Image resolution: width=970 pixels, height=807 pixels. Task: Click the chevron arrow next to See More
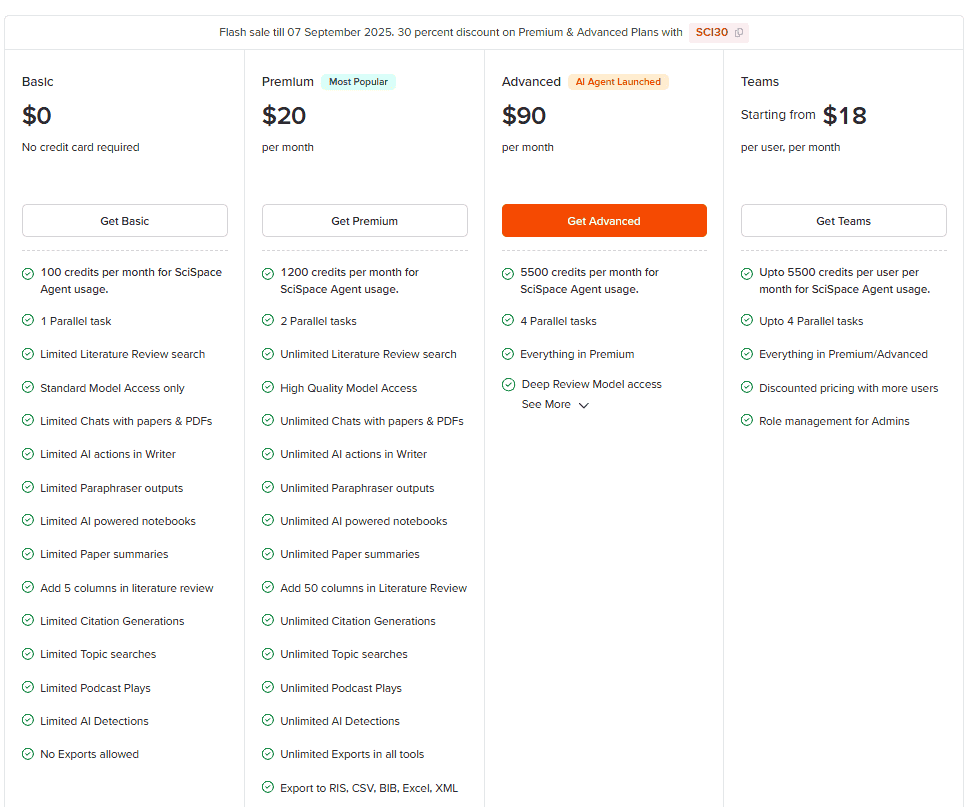point(584,405)
